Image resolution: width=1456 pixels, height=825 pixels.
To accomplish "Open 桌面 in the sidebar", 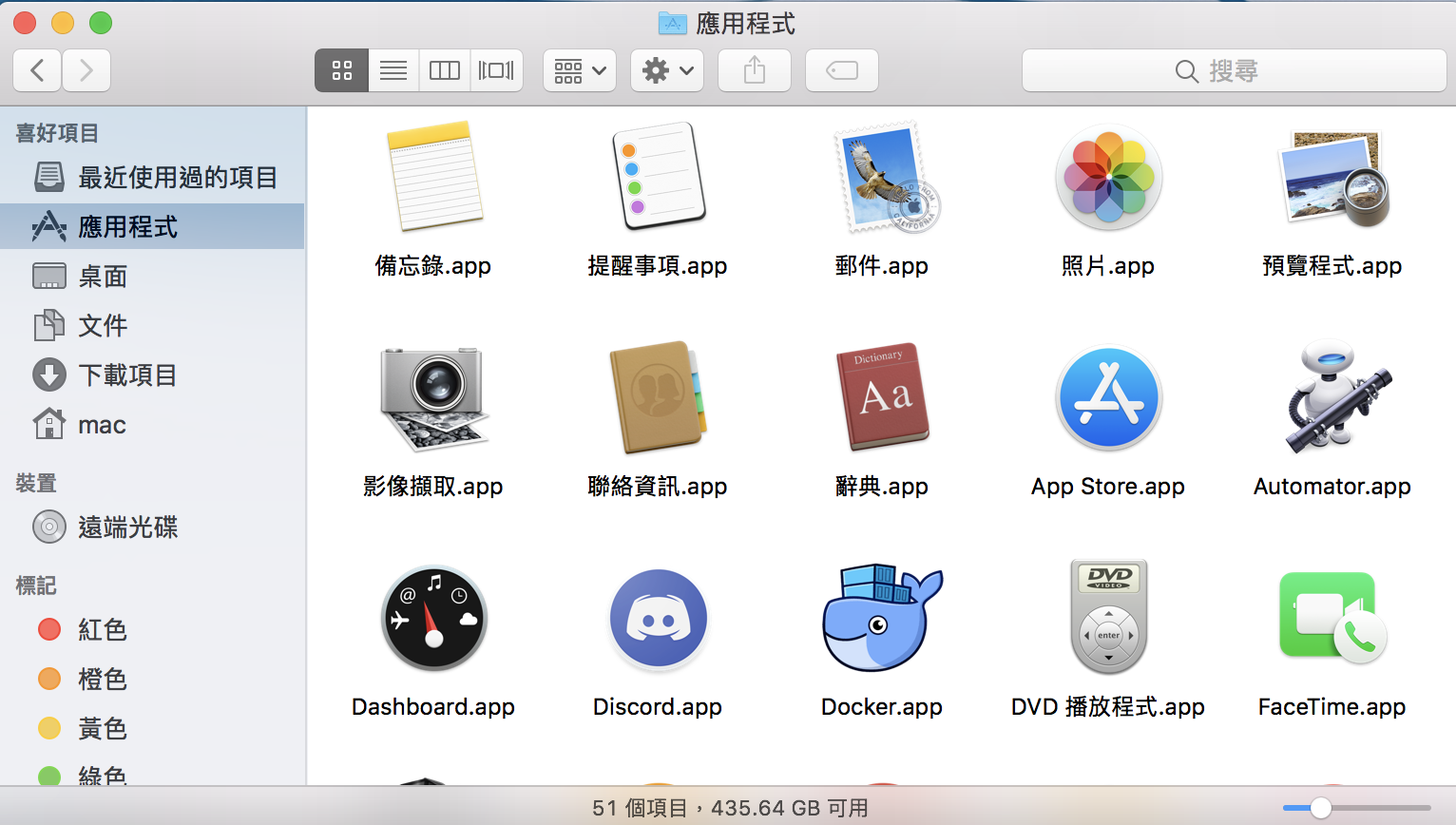I will (x=153, y=276).
